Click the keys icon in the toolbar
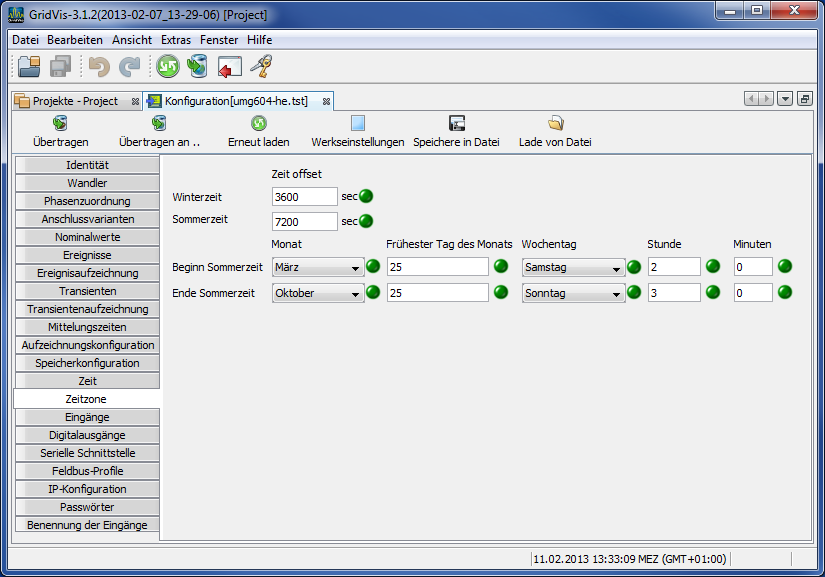This screenshot has height=577, width=825. pos(261,67)
